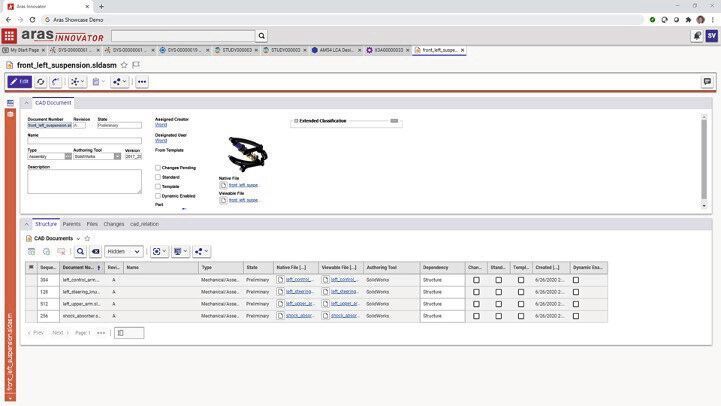This screenshot has width=721, height=406.
Task: Open the Assigned Creator user link
Action: tap(161, 125)
